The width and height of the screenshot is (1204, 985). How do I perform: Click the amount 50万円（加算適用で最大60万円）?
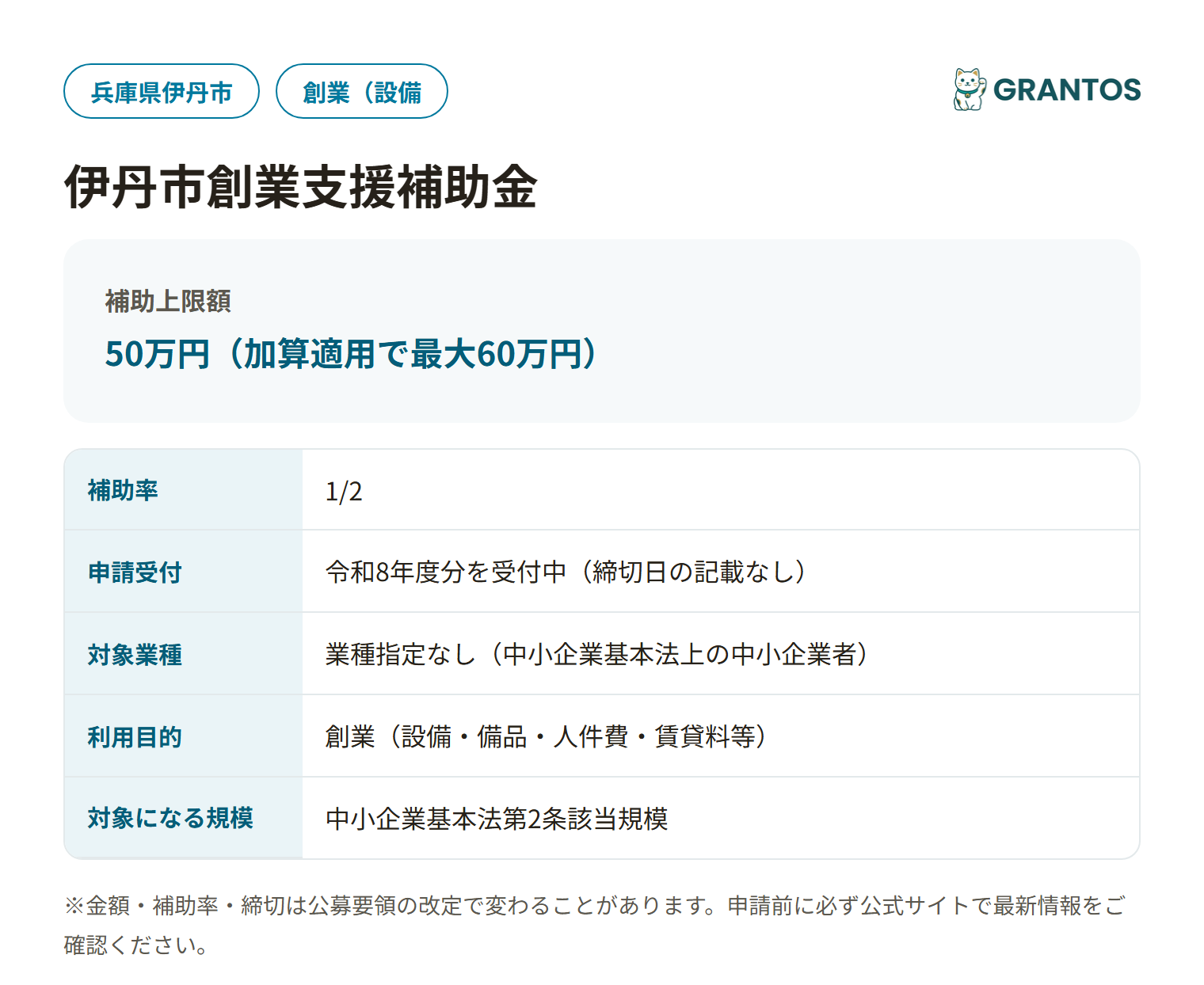[x=352, y=353]
